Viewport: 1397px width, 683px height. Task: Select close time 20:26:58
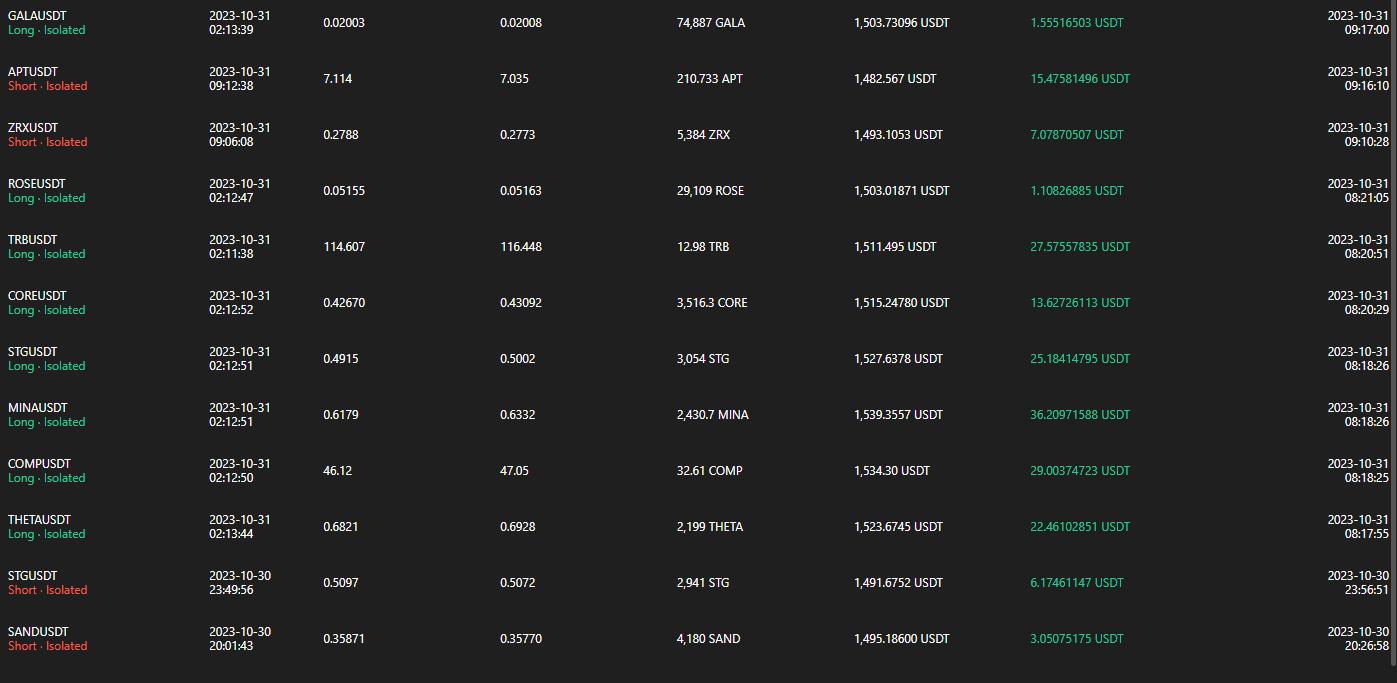(1368, 645)
